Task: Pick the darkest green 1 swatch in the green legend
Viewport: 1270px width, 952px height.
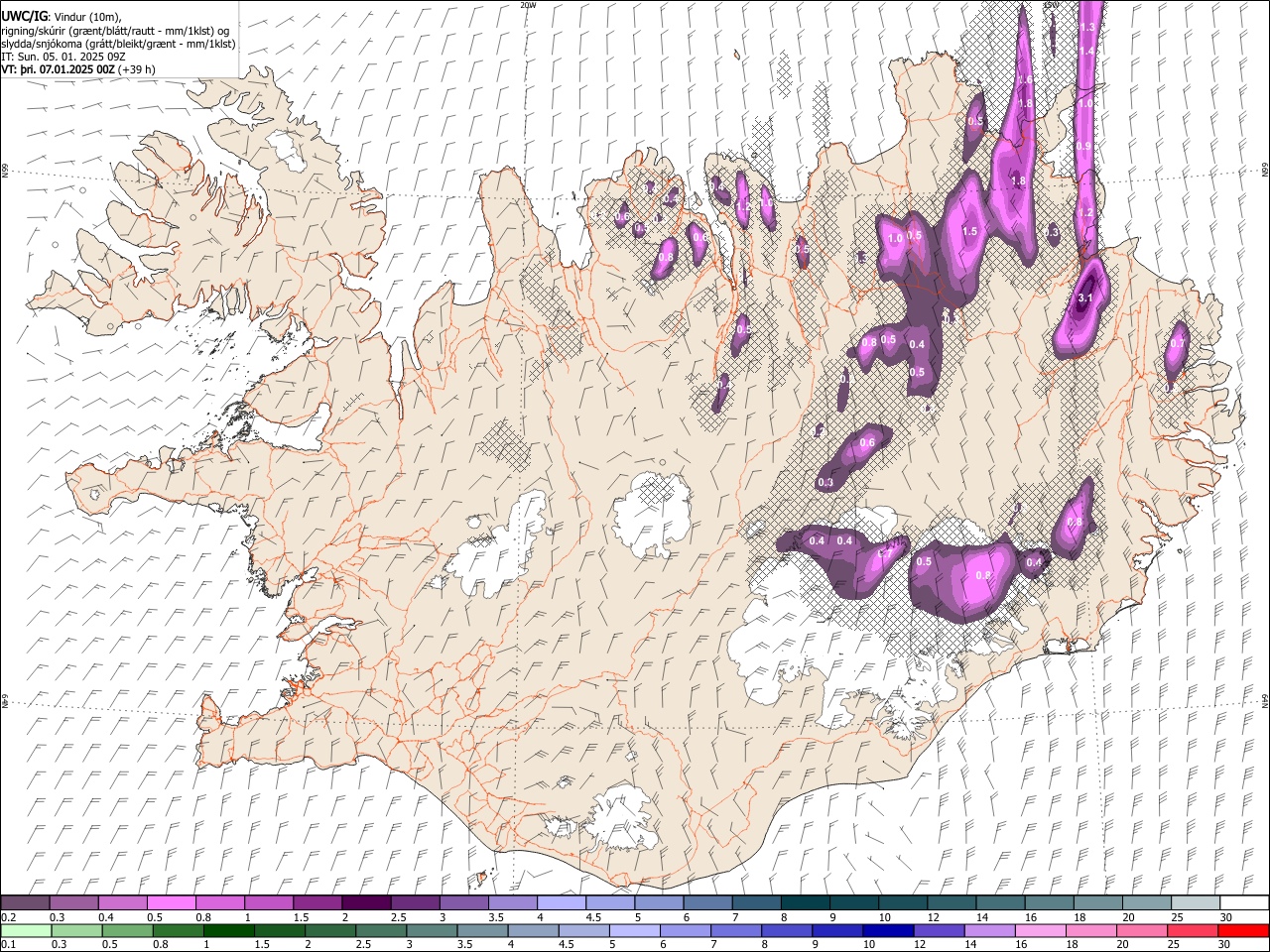Action: [229, 930]
